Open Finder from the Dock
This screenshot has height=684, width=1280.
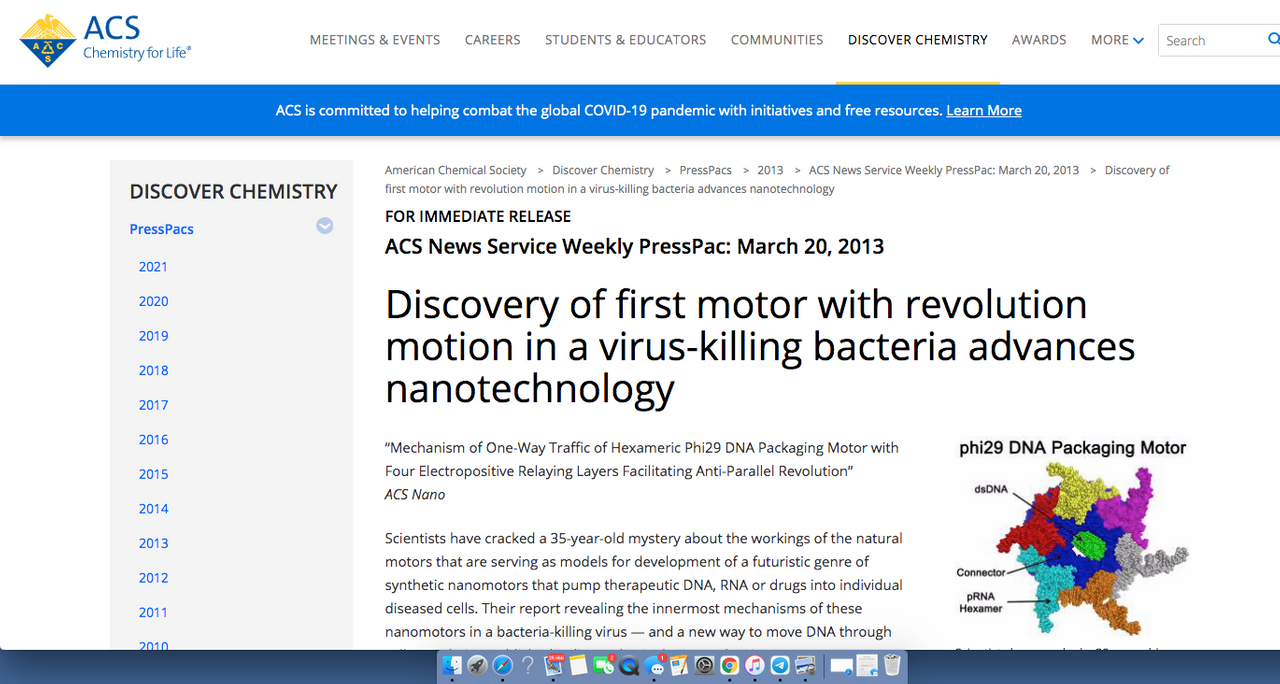pyautogui.click(x=452, y=665)
